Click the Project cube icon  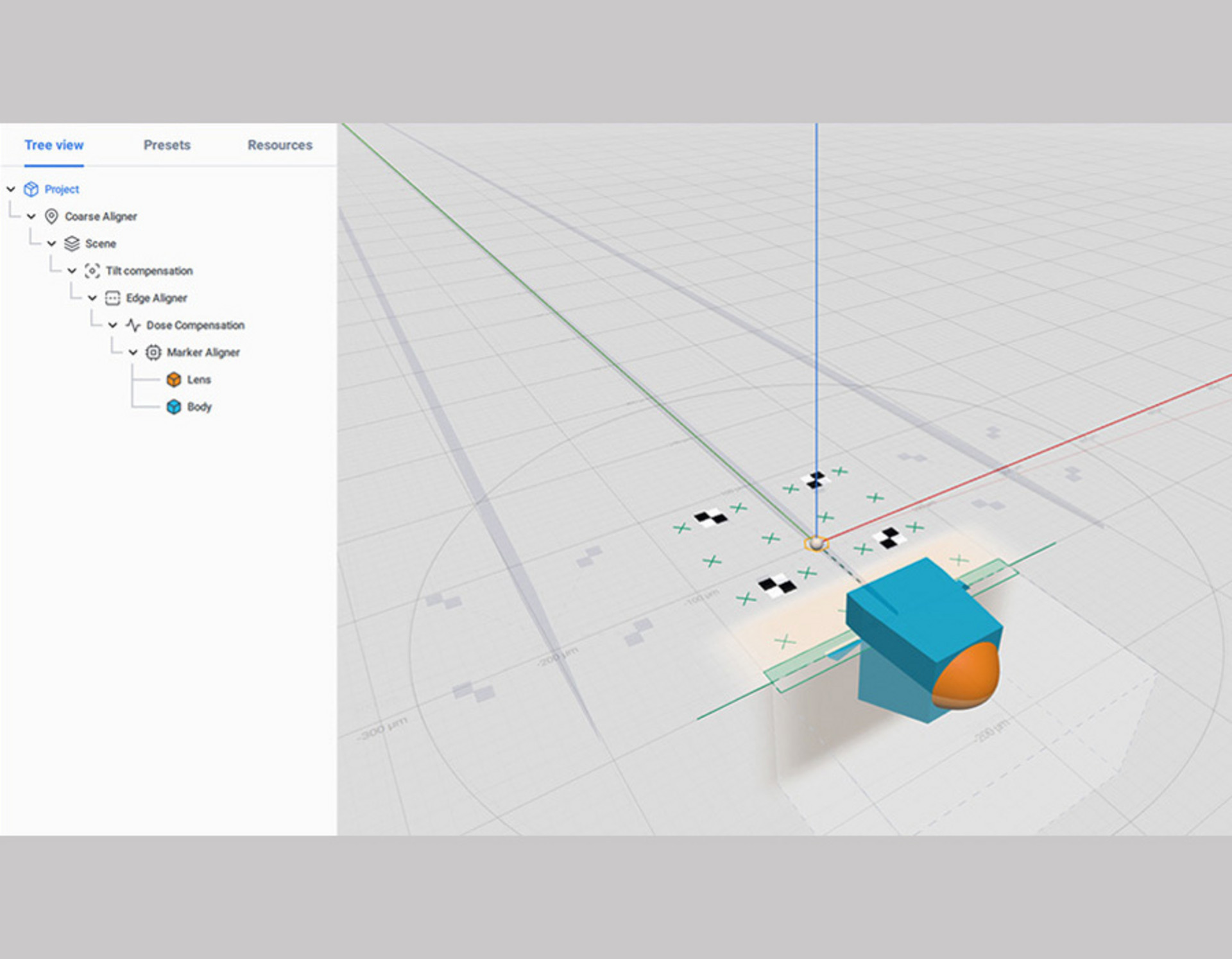click(31, 189)
